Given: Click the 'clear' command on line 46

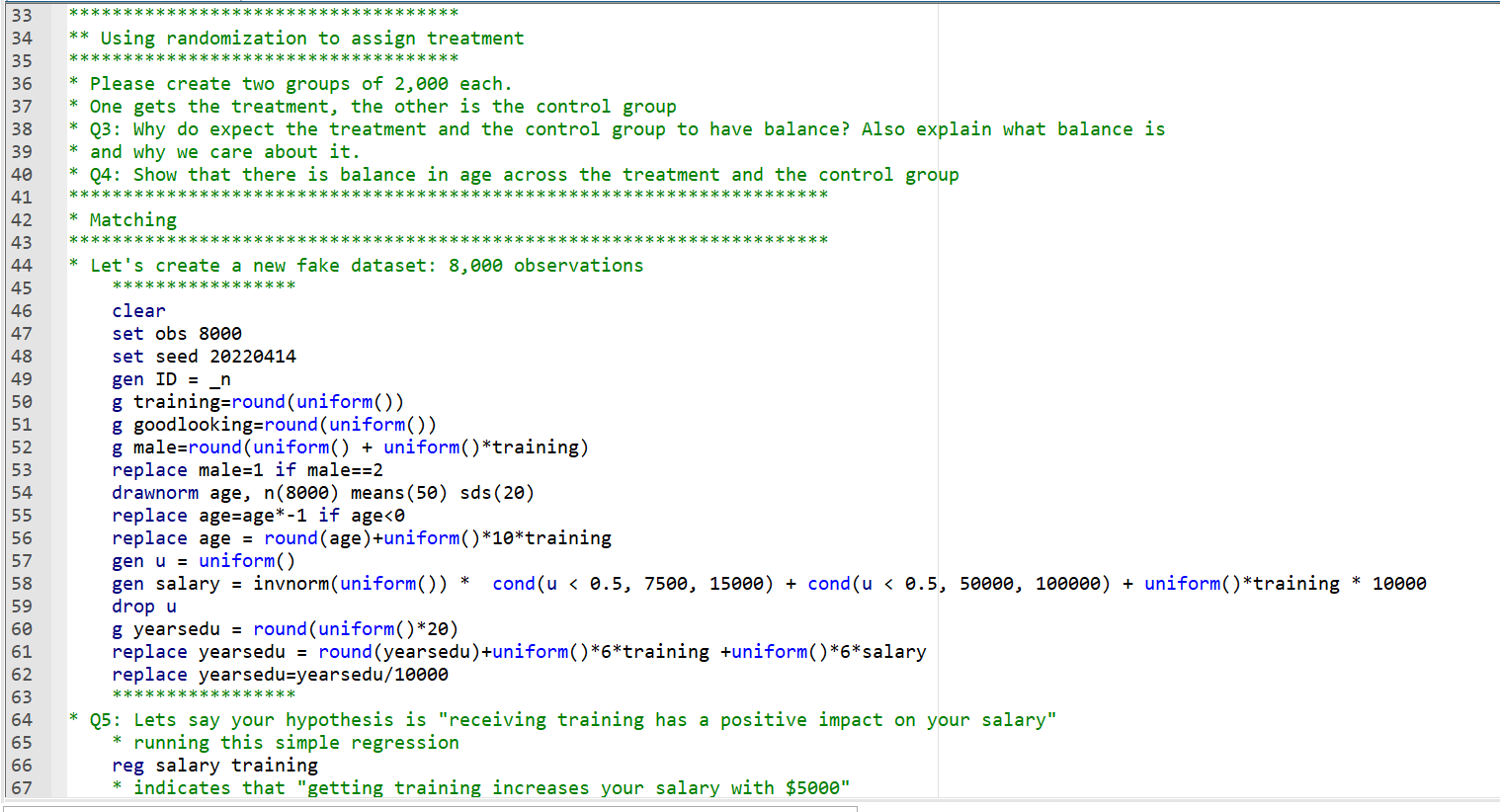Looking at the screenshot, I should [x=137, y=310].
